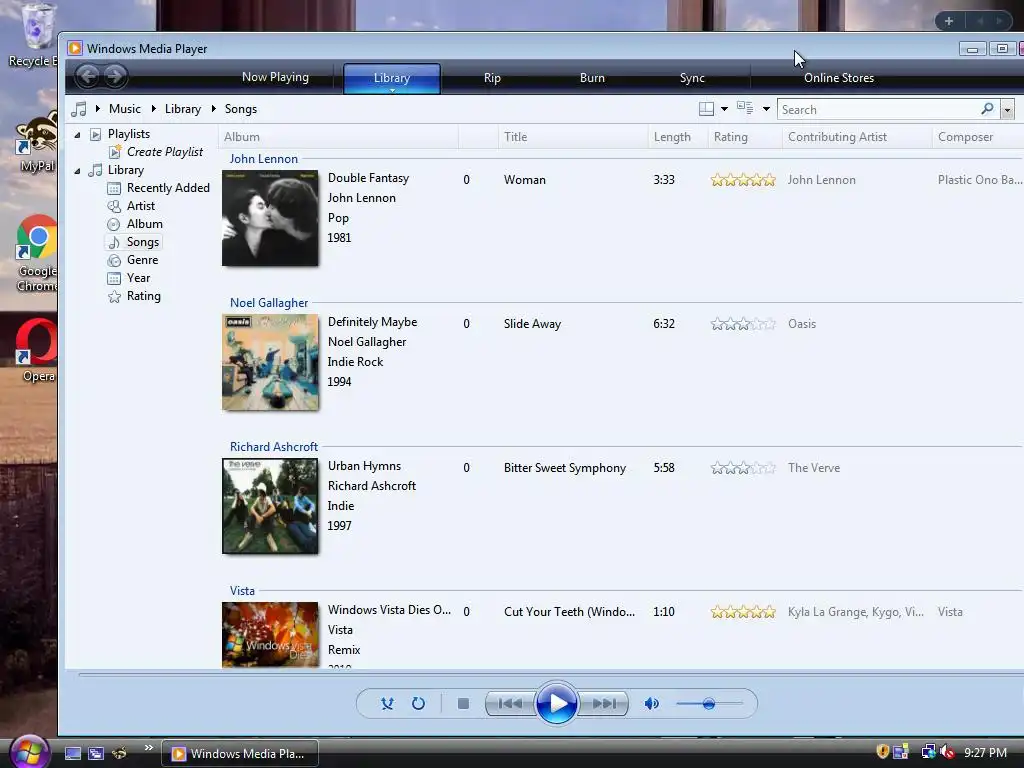Image resolution: width=1024 pixels, height=768 pixels.
Task: Select Create Playlist in sidebar
Action: click(x=165, y=152)
